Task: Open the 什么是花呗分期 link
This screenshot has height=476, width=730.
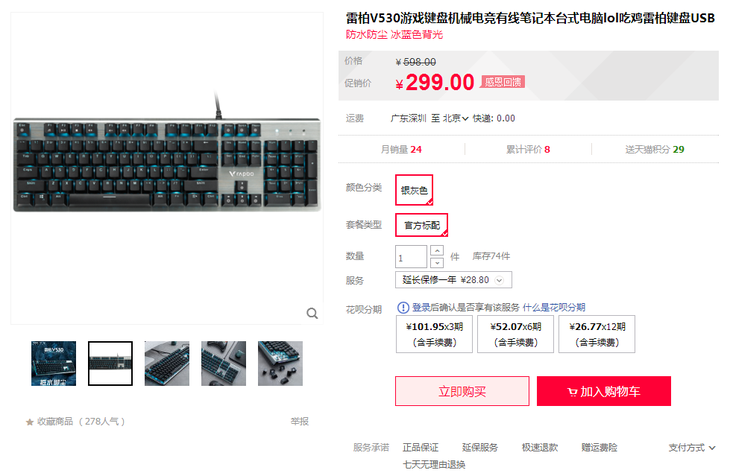Action: pos(554,307)
